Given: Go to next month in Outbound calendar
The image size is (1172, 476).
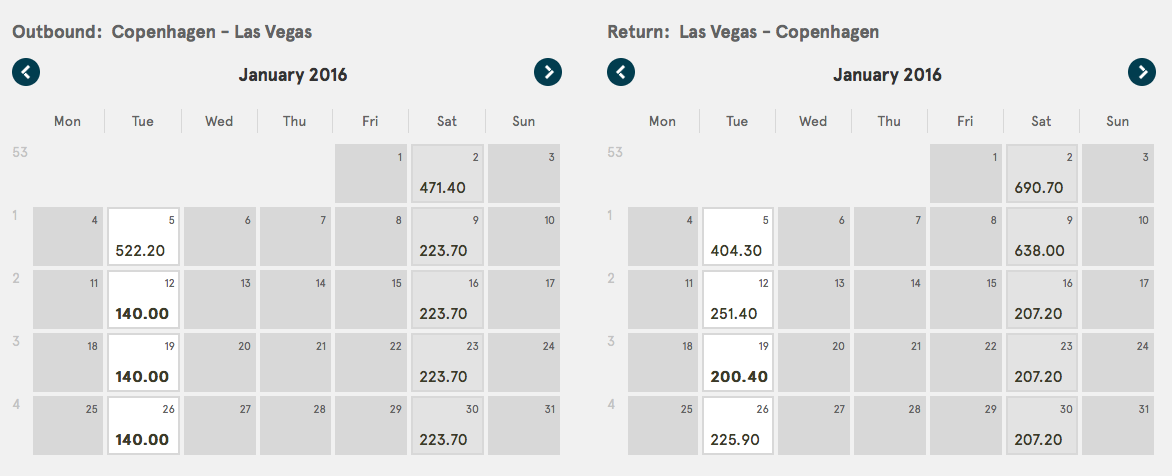Looking at the screenshot, I should coord(548,72).
